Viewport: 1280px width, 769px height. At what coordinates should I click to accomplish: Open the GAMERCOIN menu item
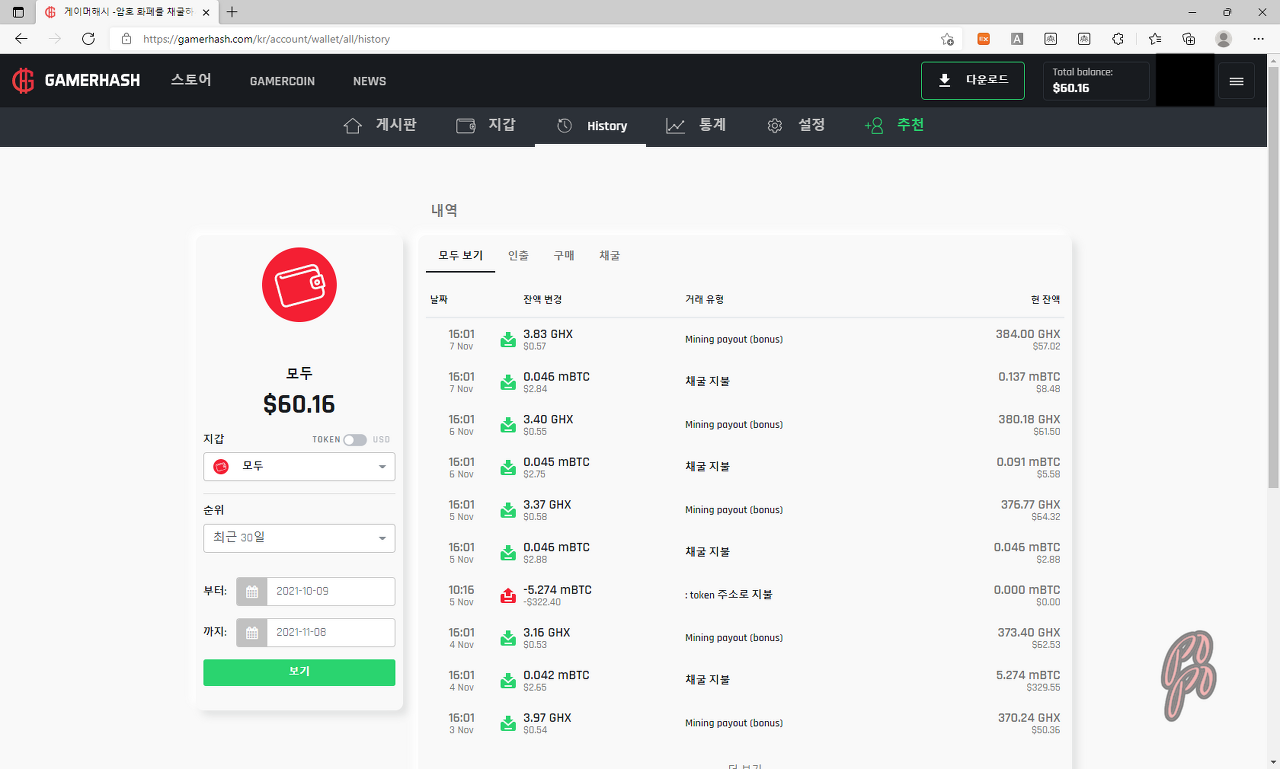[x=282, y=81]
